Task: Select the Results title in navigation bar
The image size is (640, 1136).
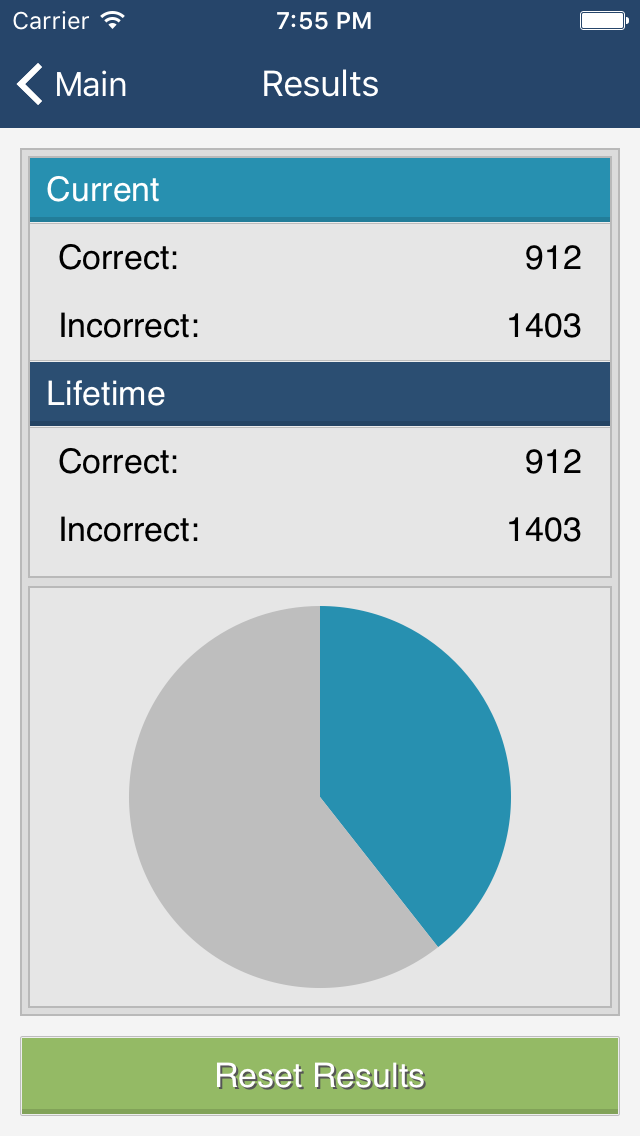Action: point(320,84)
